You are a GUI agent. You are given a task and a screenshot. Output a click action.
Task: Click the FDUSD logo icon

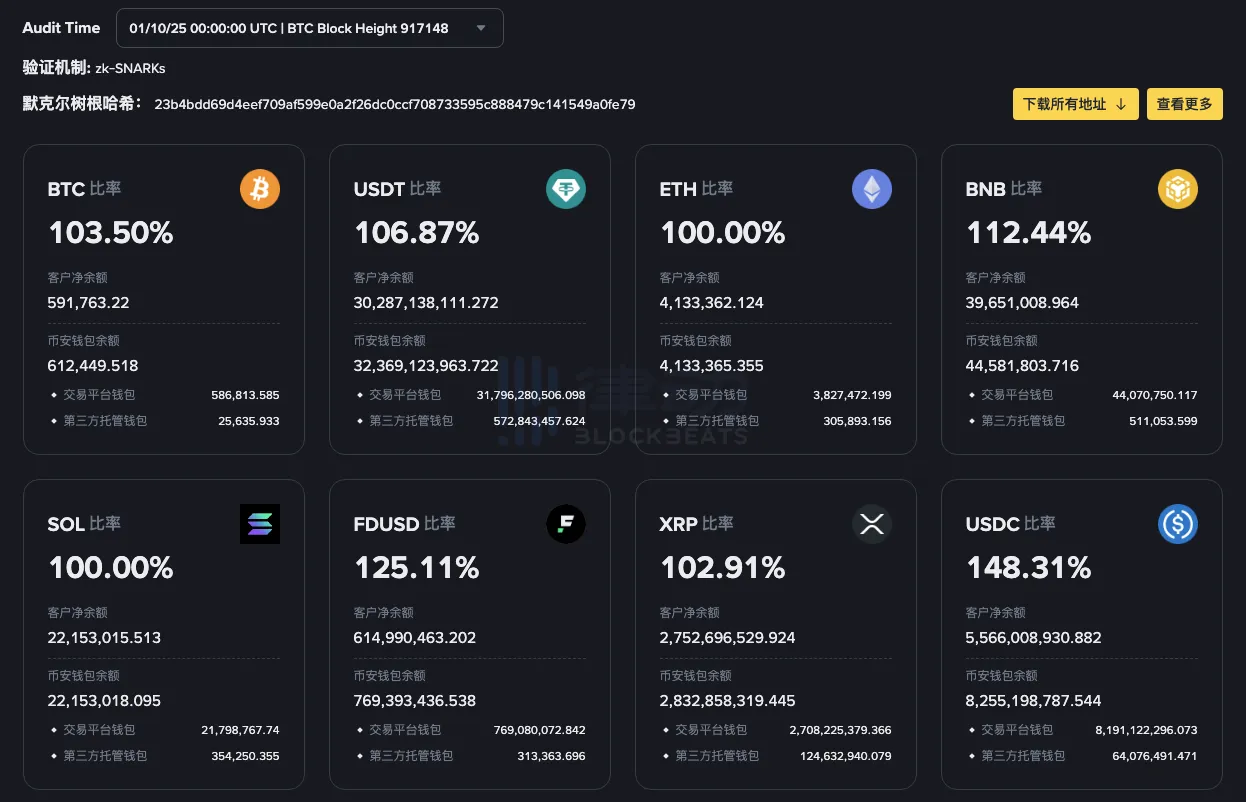point(566,523)
